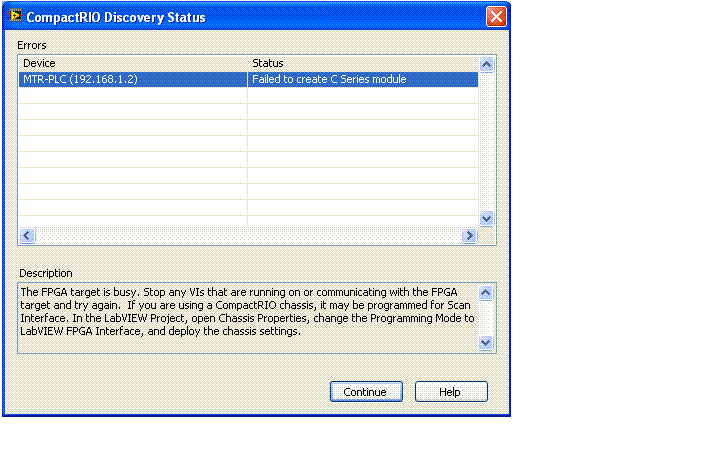
Task: Close the CompactRIO Discovery Status dialog
Action: 496,17
